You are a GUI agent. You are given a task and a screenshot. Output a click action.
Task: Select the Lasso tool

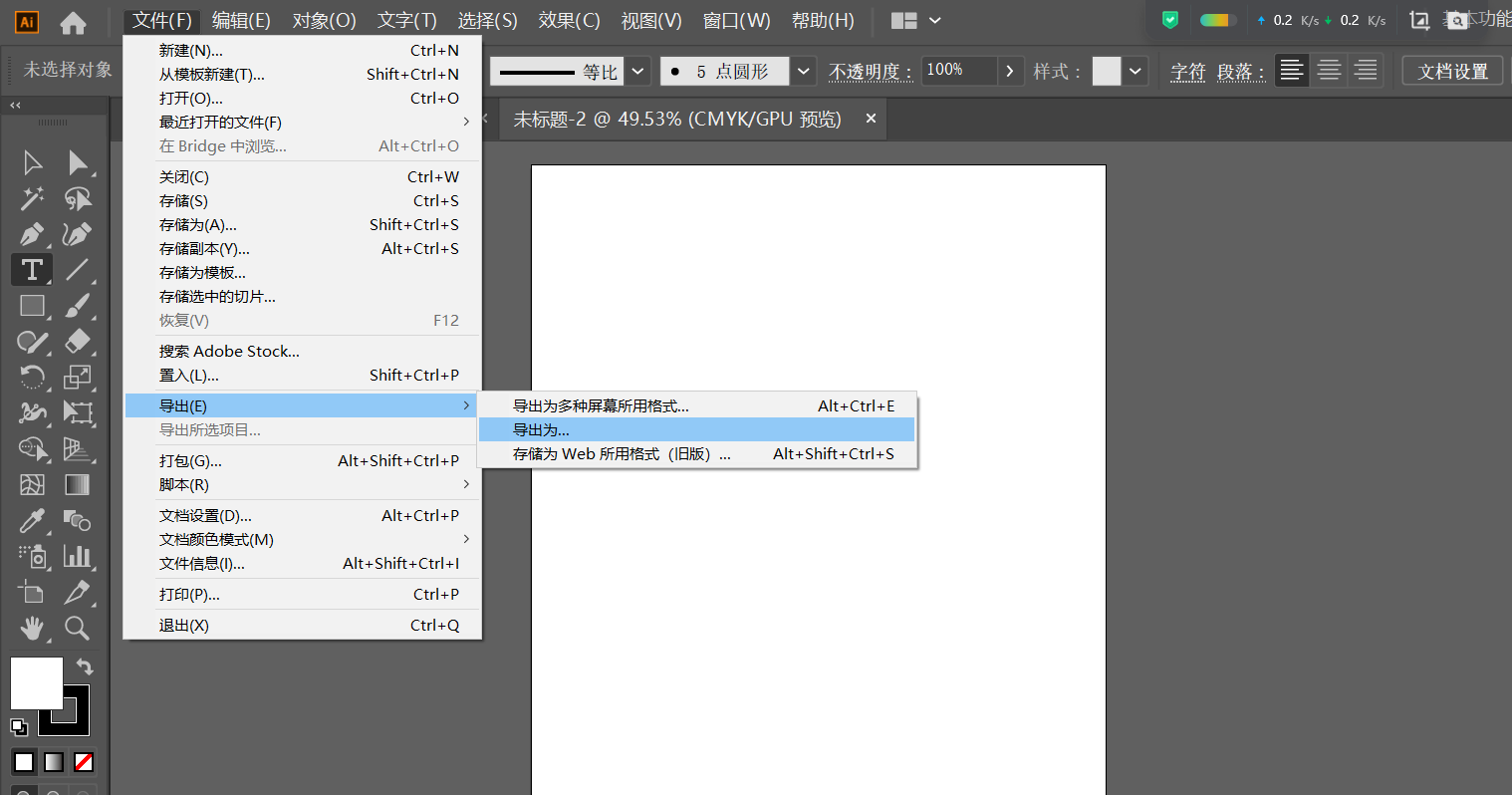click(x=78, y=198)
